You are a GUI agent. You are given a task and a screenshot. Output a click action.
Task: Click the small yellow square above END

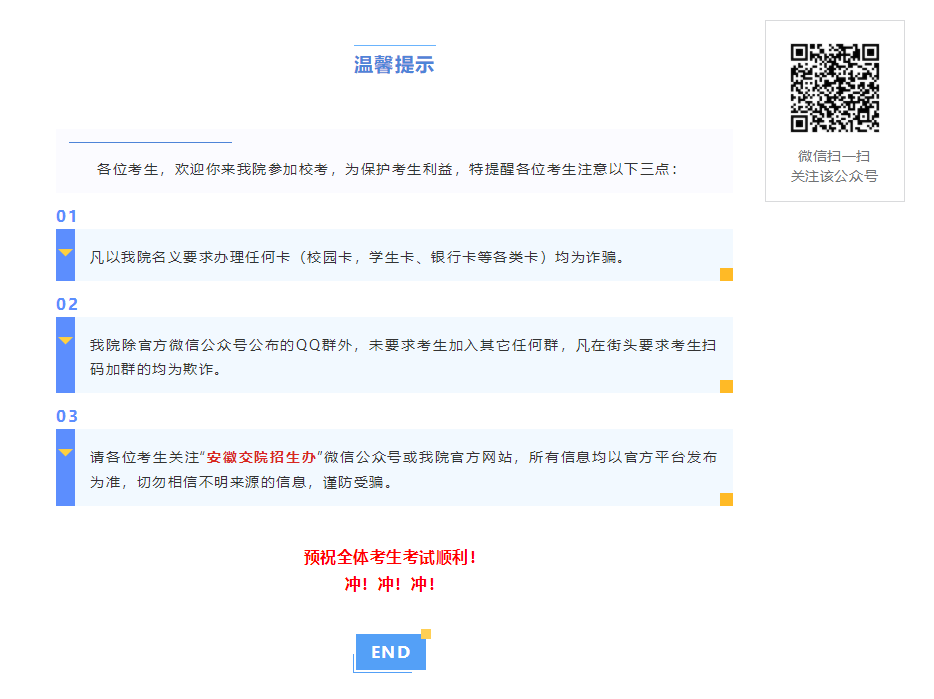[x=426, y=634]
